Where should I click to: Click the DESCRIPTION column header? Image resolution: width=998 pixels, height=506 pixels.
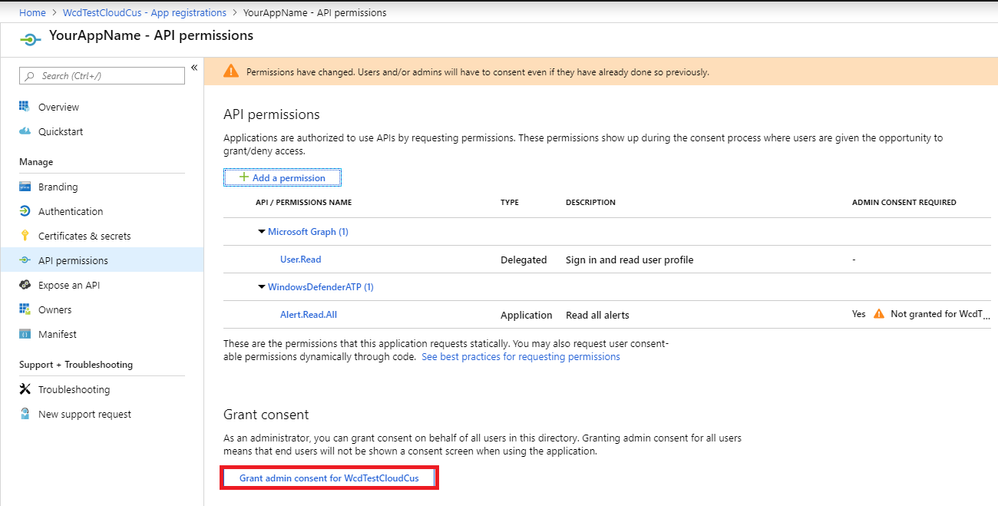coord(591,202)
